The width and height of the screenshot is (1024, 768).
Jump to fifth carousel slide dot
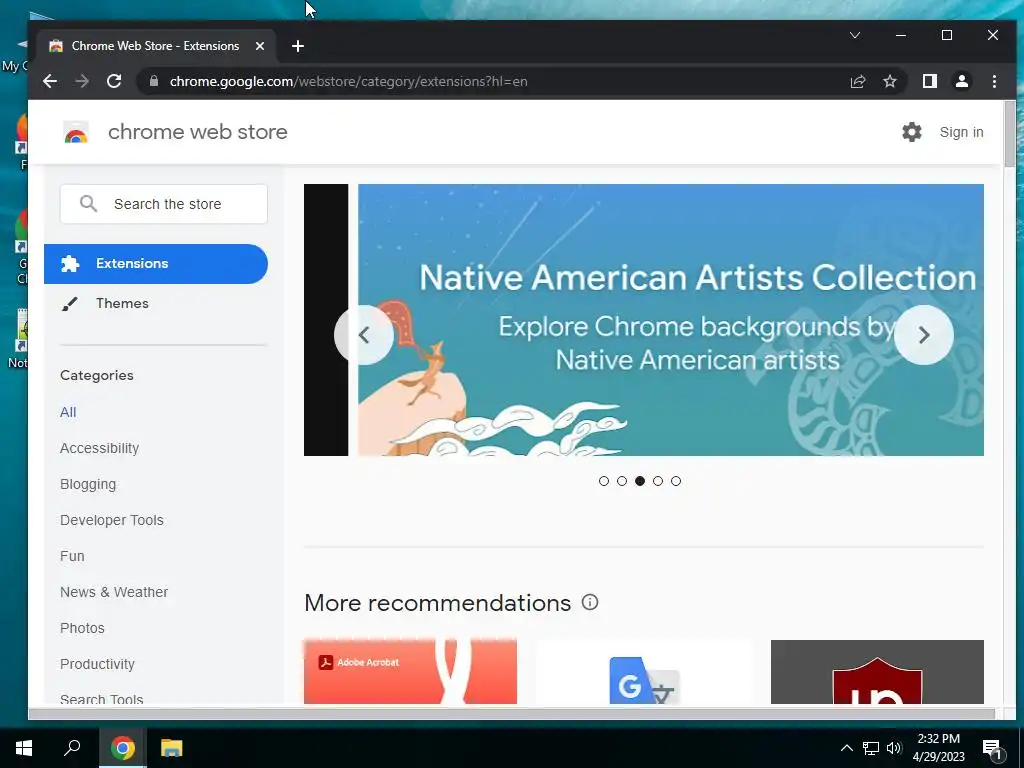pyautogui.click(x=676, y=481)
